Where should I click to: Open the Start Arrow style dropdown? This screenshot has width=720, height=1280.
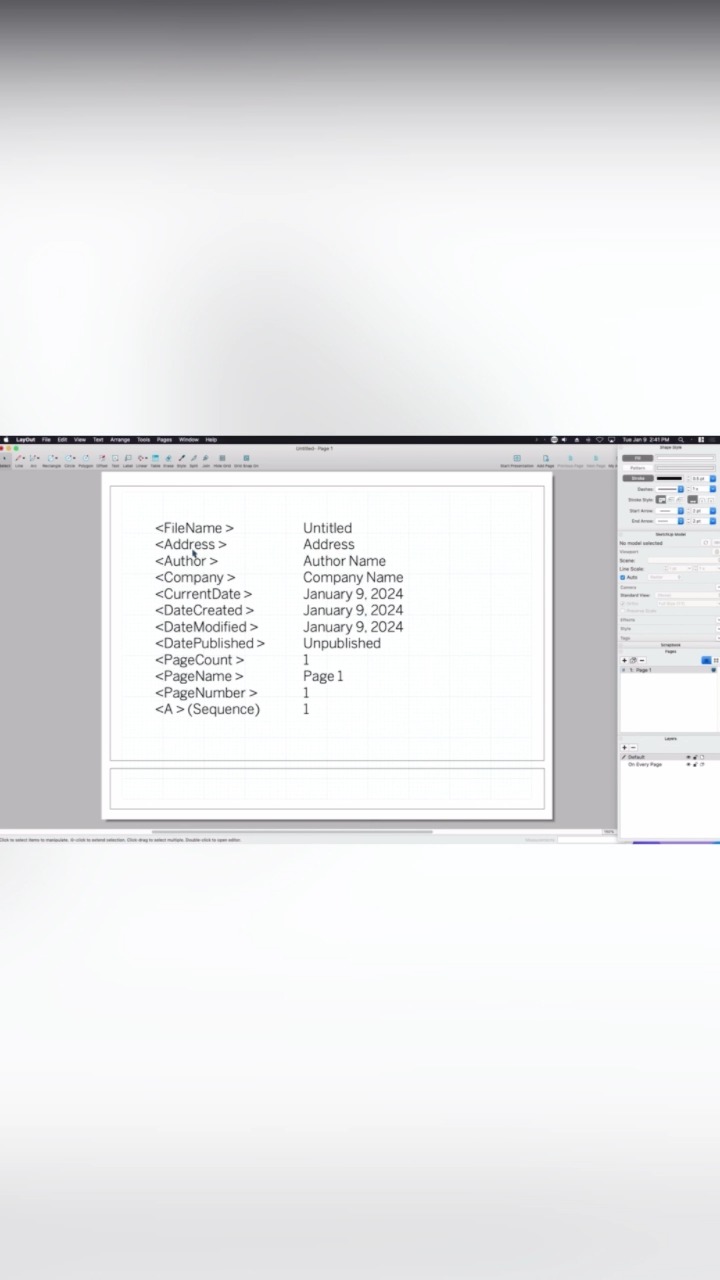click(681, 510)
